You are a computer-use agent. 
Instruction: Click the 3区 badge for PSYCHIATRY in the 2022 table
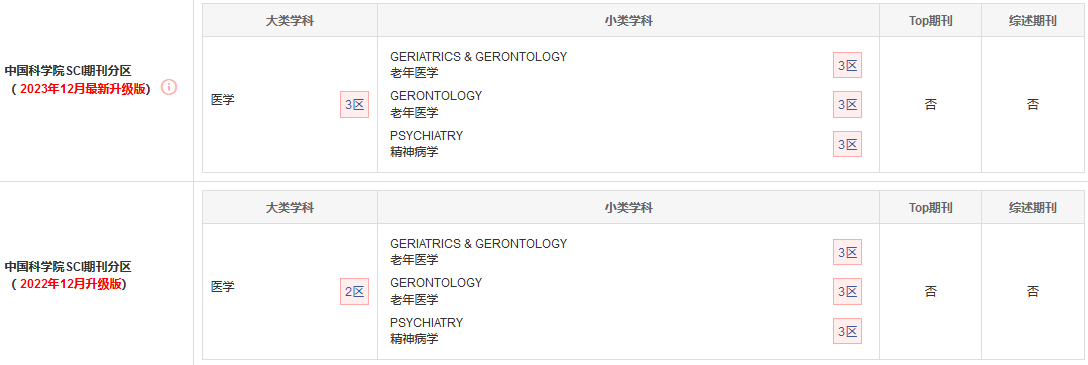(x=847, y=331)
